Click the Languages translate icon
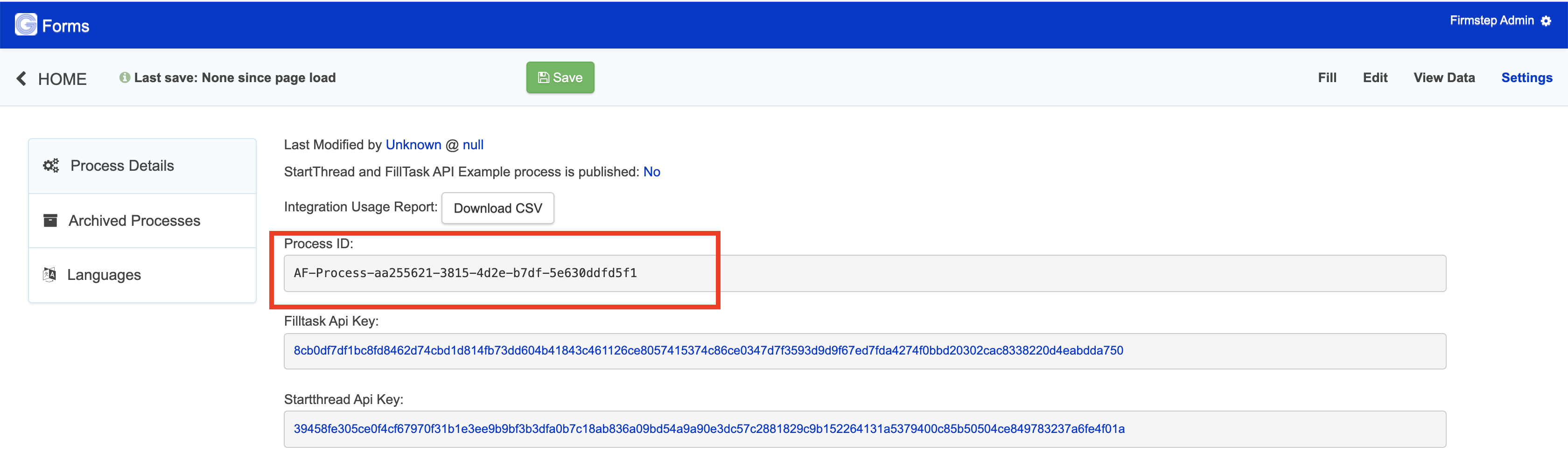This screenshot has height=474, width=1568. [x=50, y=274]
